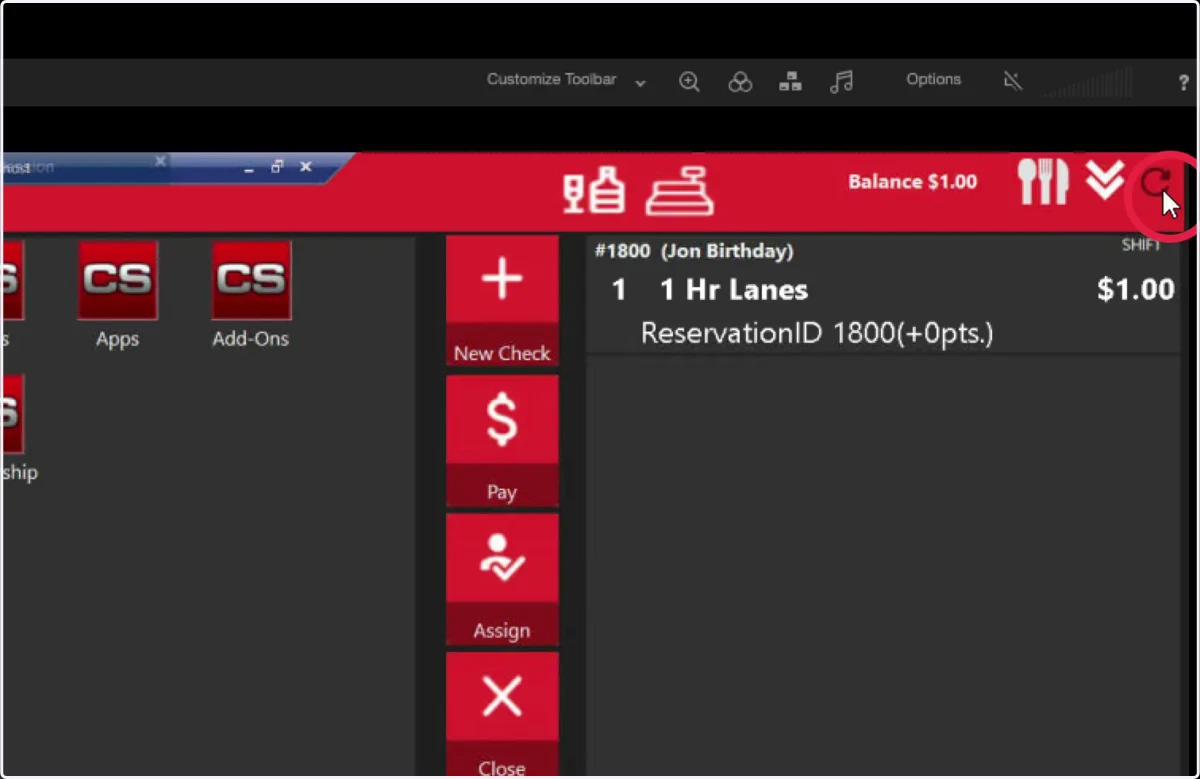This screenshot has height=779, width=1200.
Task: Click the ReservationID 1800(+0pts.) line
Action: [x=817, y=333]
